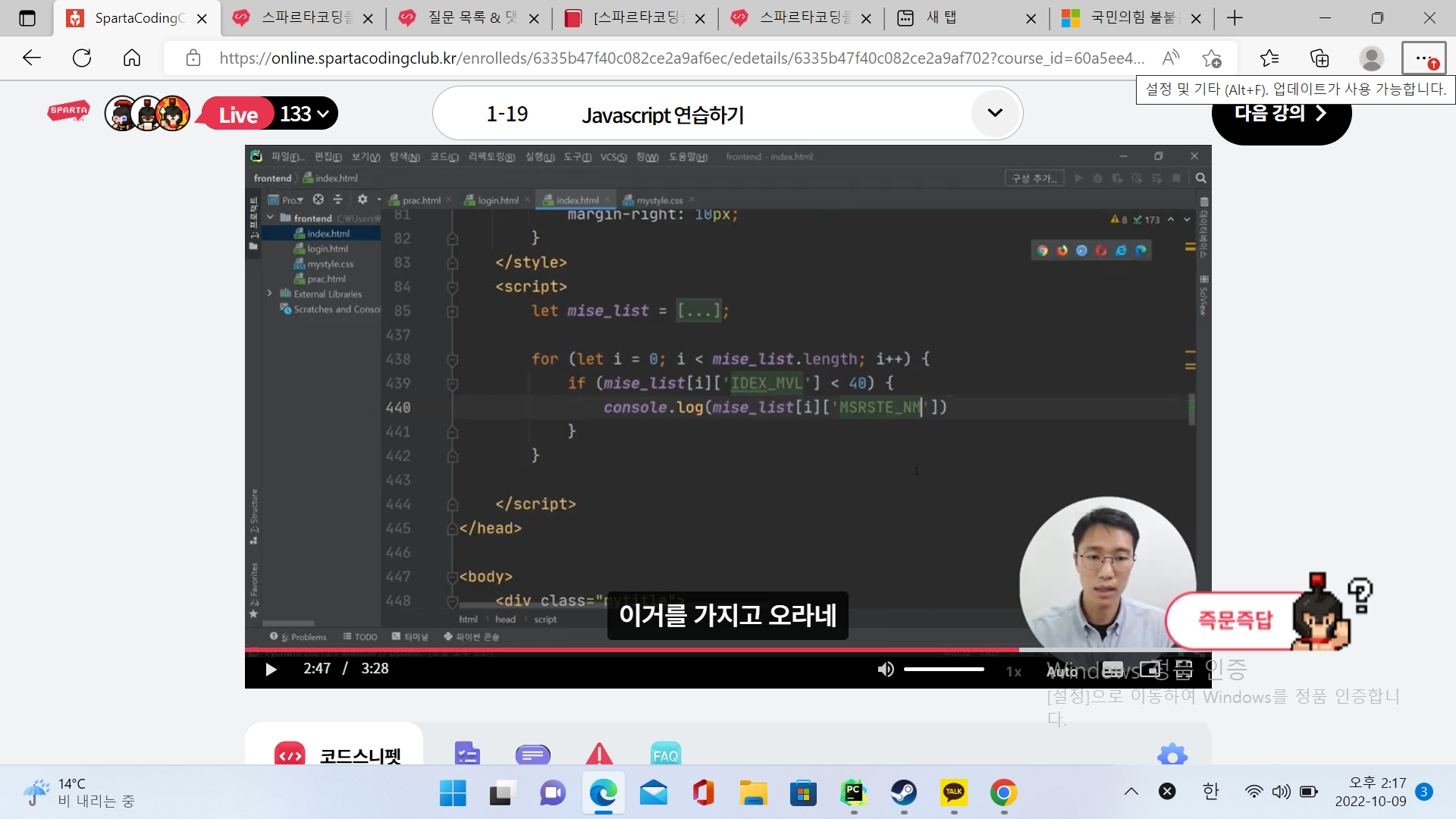Click the Sparta logo on the page

68,112
